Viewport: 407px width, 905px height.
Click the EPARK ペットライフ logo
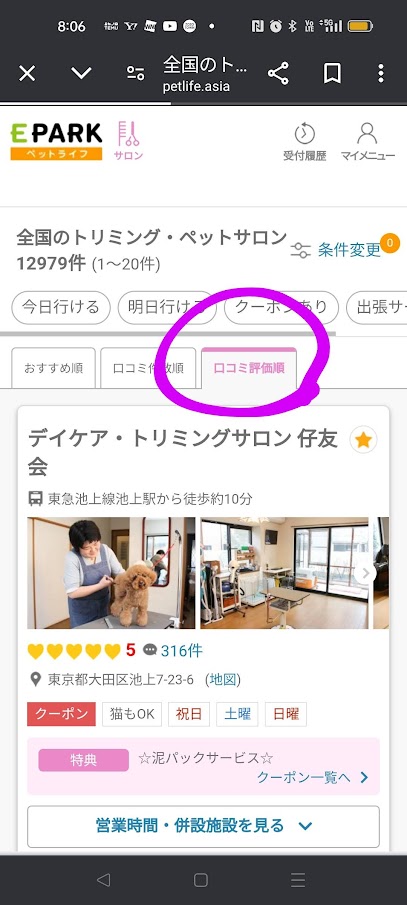coord(57,141)
